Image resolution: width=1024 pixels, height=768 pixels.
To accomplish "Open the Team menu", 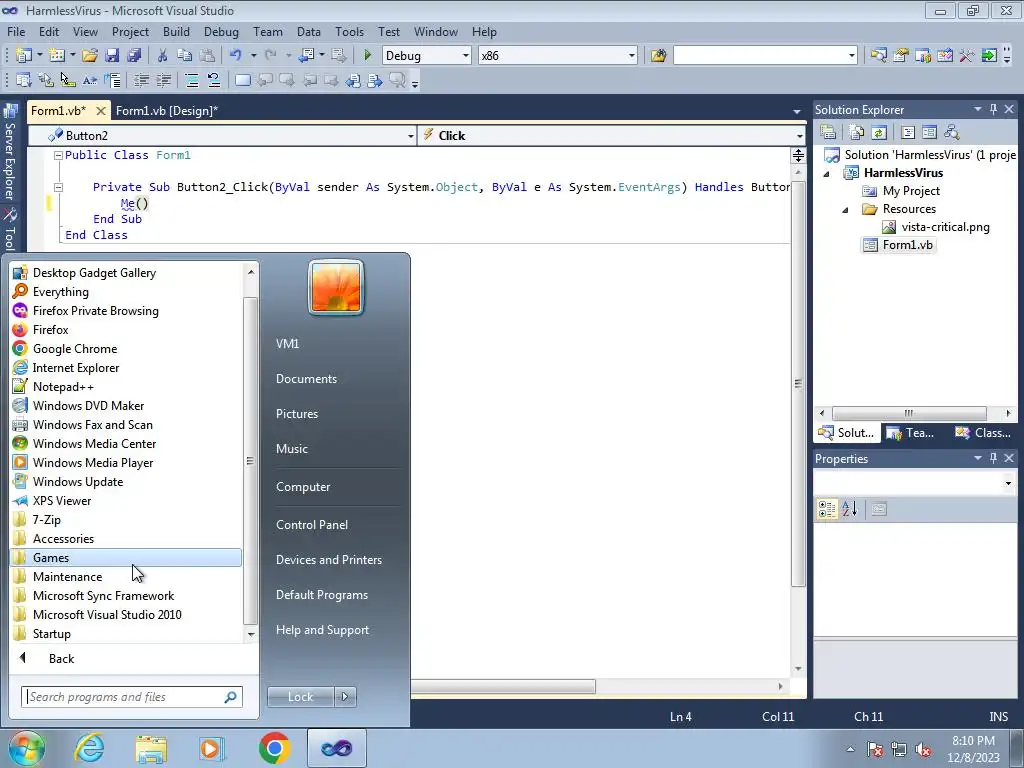I will [268, 31].
